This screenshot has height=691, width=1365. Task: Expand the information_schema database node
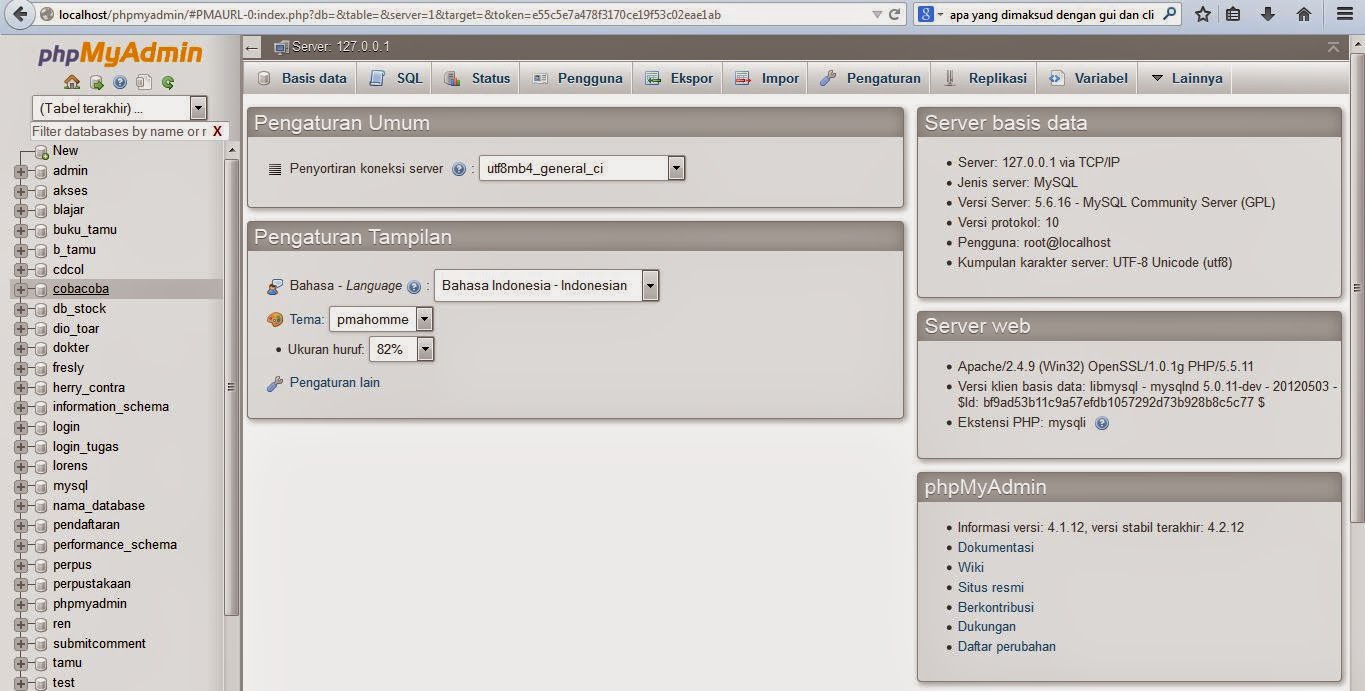click(20, 407)
